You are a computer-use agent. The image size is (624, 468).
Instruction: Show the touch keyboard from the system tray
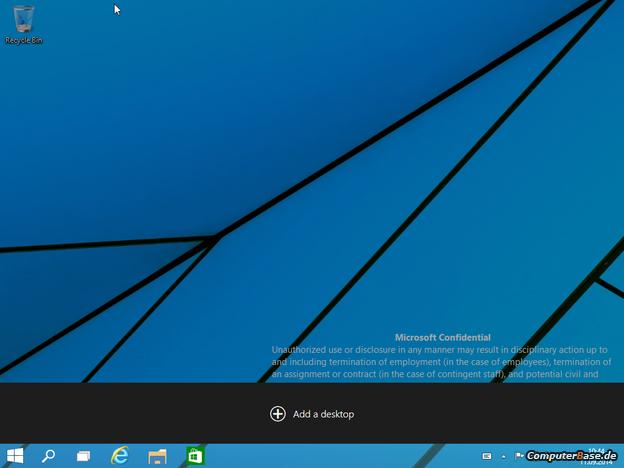pyautogui.click(x=487, y=456)
